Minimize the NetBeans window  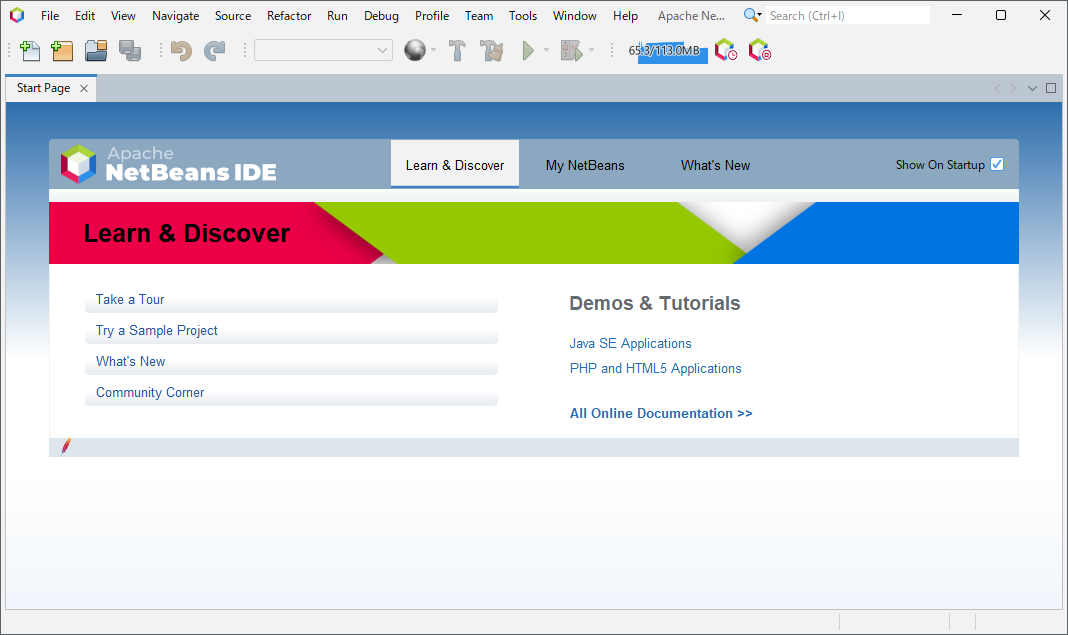pos(957,15)
